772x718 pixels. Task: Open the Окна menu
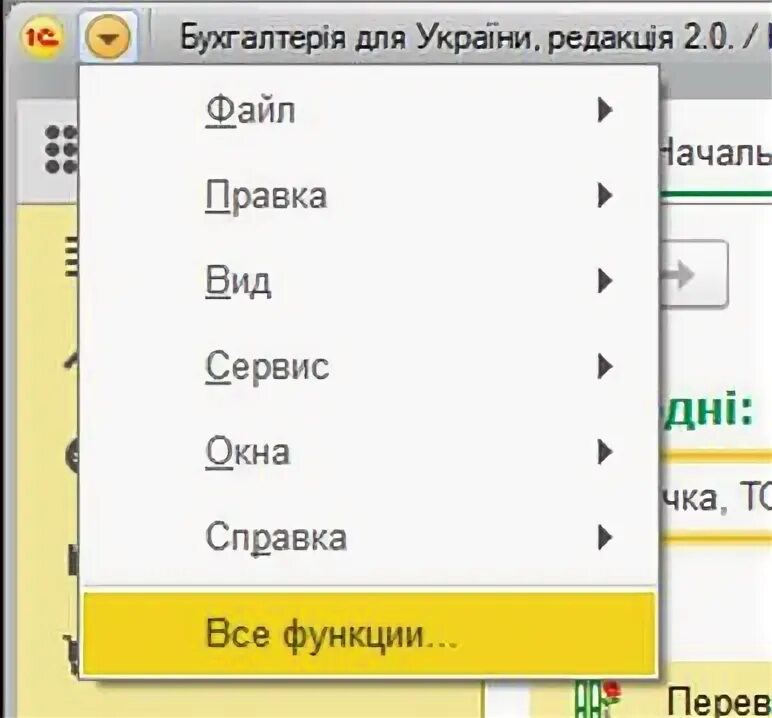pos(369,452)
